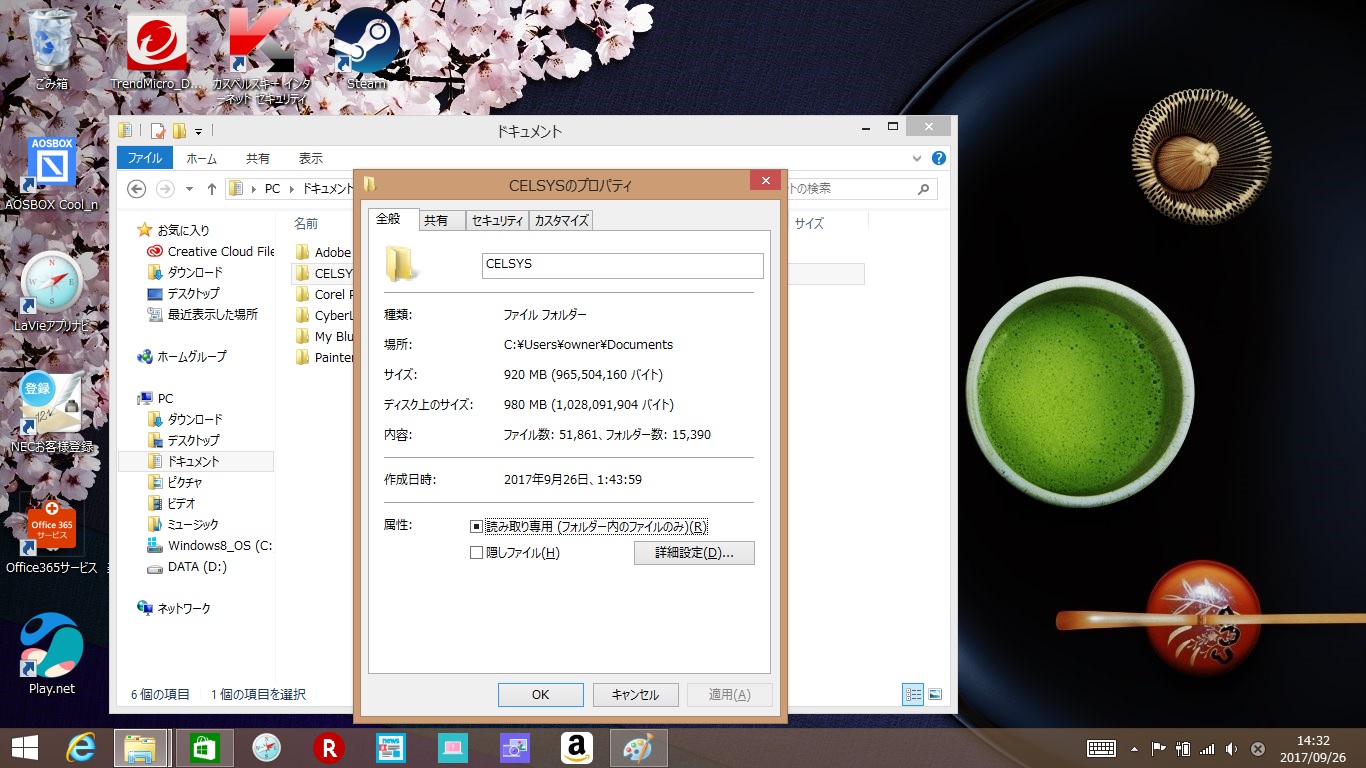Open Windows Store taskbar icon

point(204,748)
